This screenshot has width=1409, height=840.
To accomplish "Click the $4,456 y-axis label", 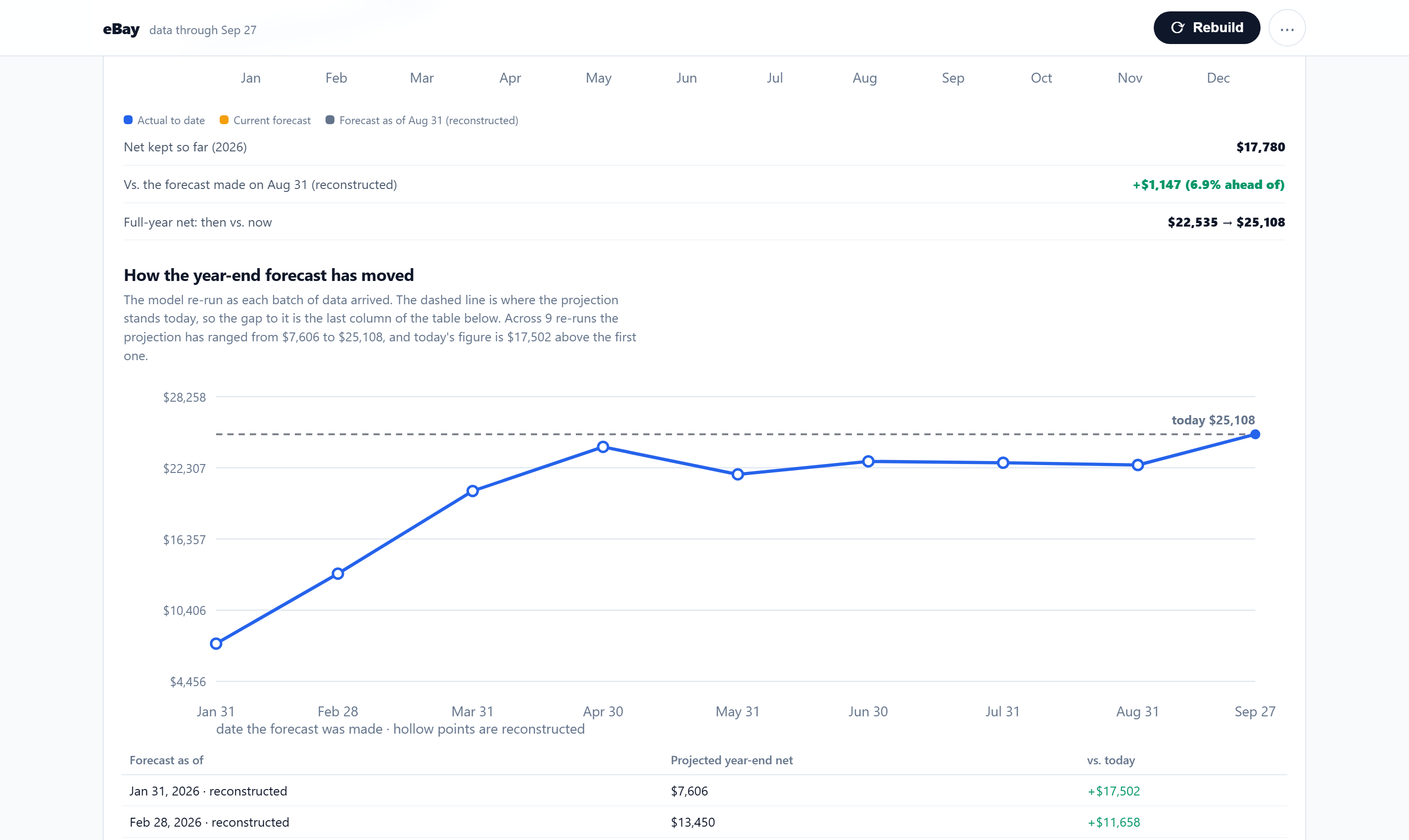I will [188, 682].
